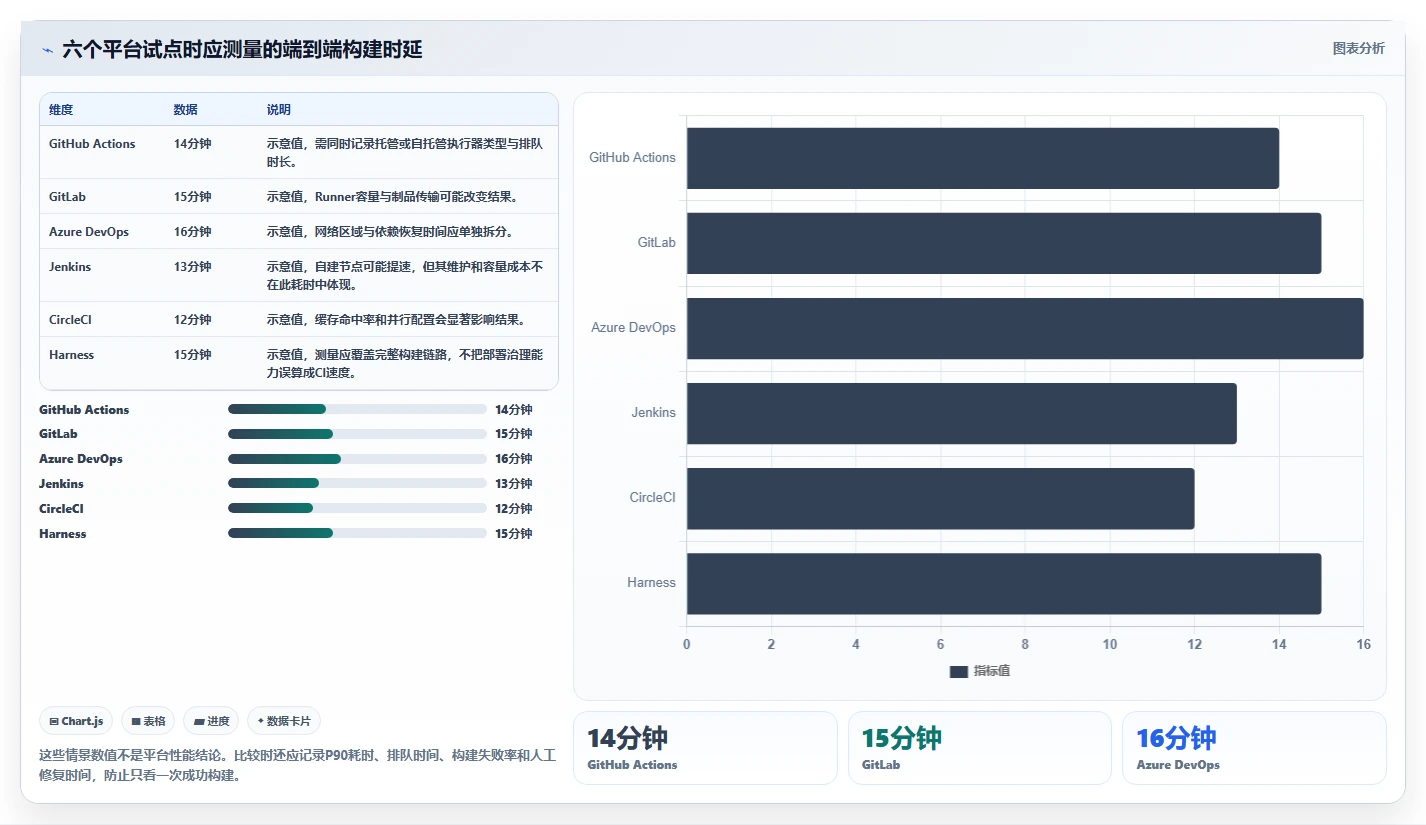Click the Jenkins progress bar
The width and height of the screenshot is (1426, 825).
tap(357, 484)
